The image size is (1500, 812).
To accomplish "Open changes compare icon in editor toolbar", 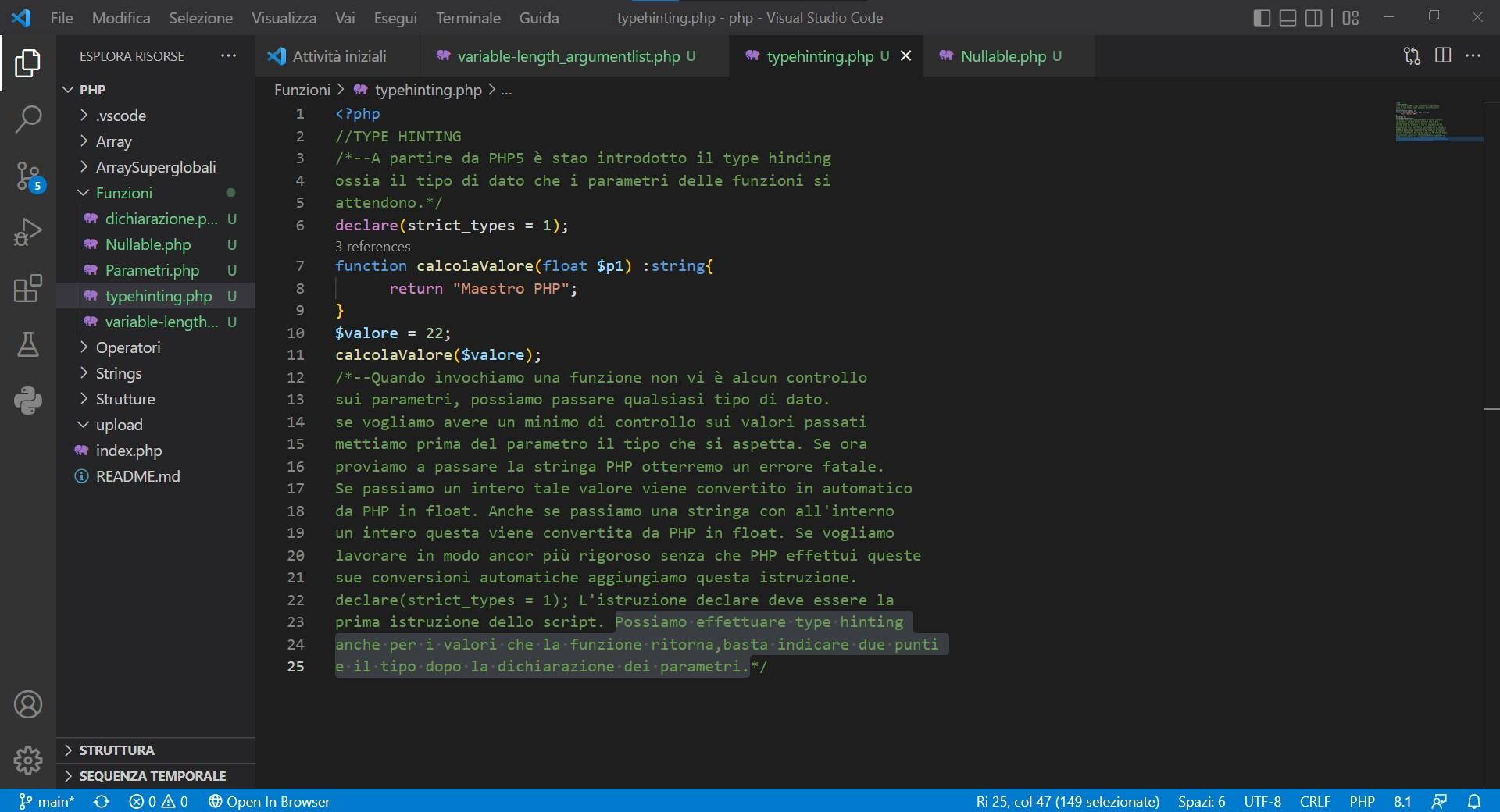I will click(x=1412, y=55).
